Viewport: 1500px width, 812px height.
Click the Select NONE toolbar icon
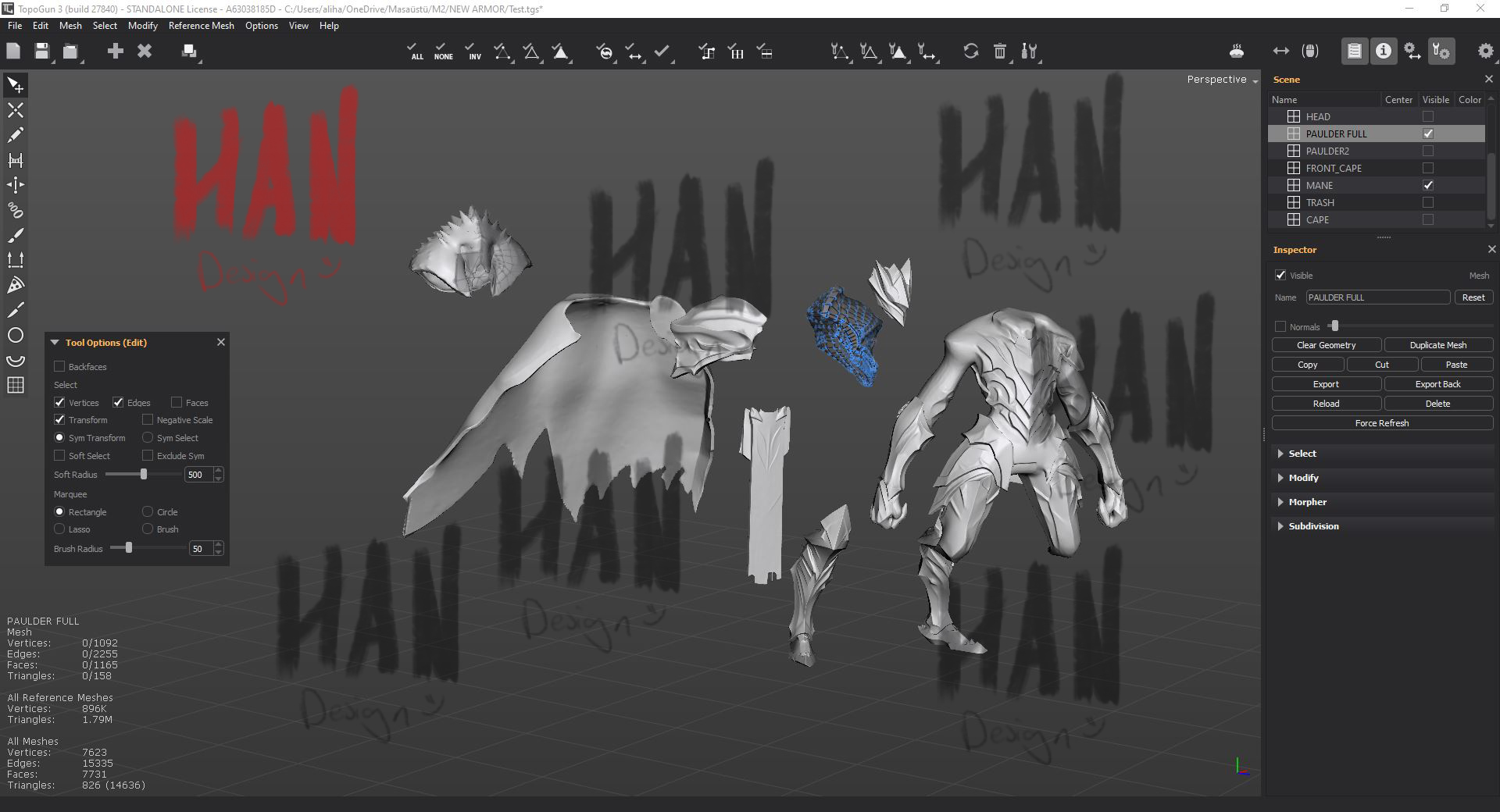coord(443,52)
